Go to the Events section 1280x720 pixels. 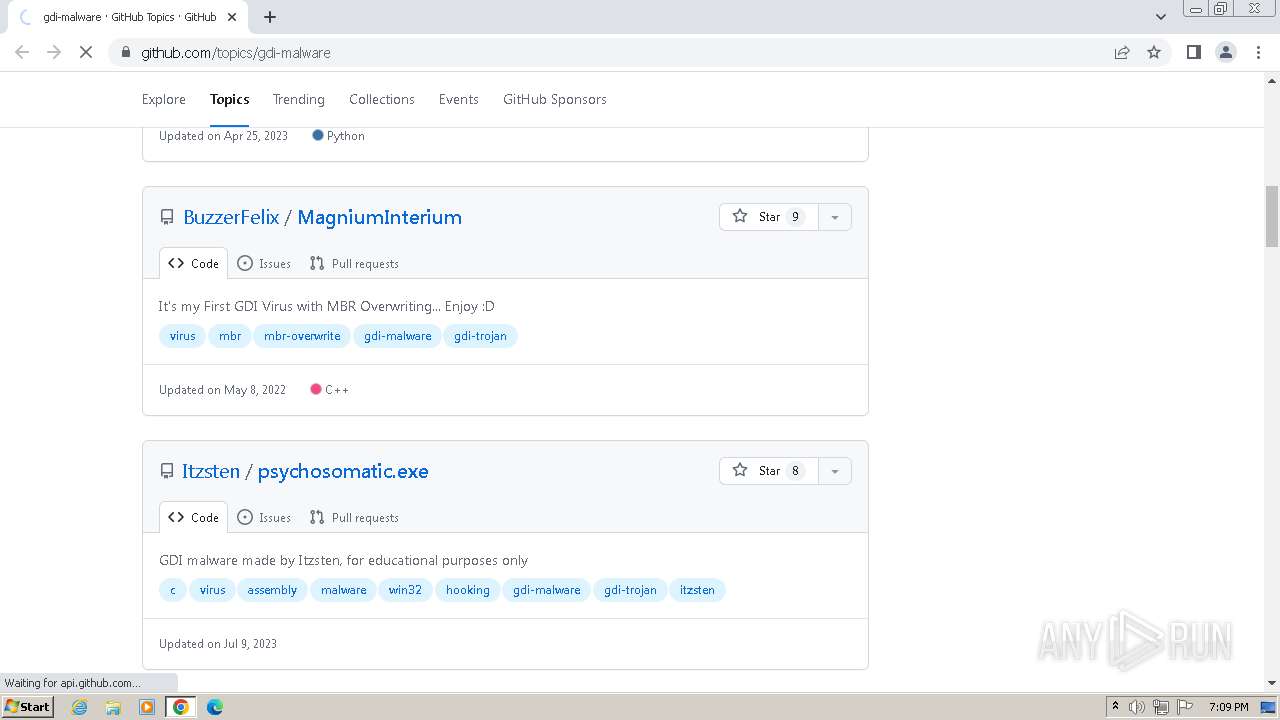pos(459,99)
